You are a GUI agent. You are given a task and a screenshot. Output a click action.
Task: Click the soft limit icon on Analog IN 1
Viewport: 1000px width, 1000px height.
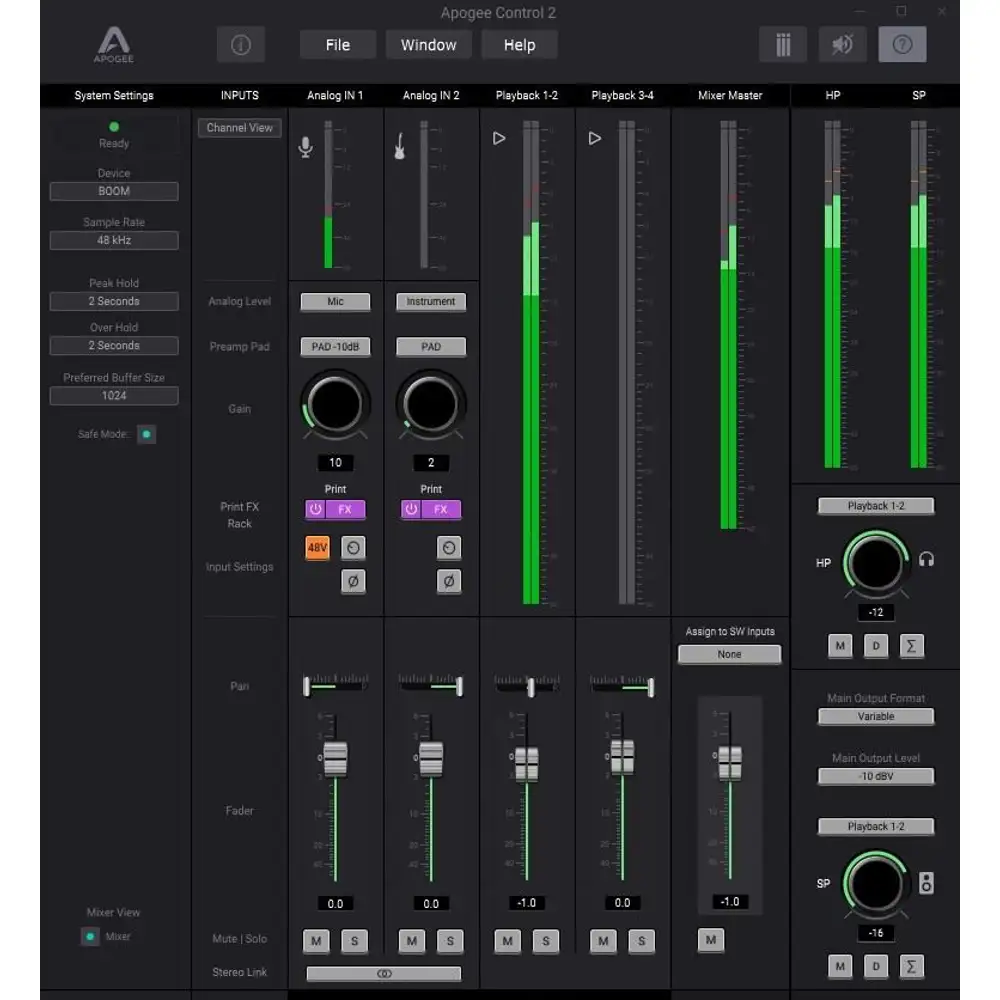click(x=353, y=547)
